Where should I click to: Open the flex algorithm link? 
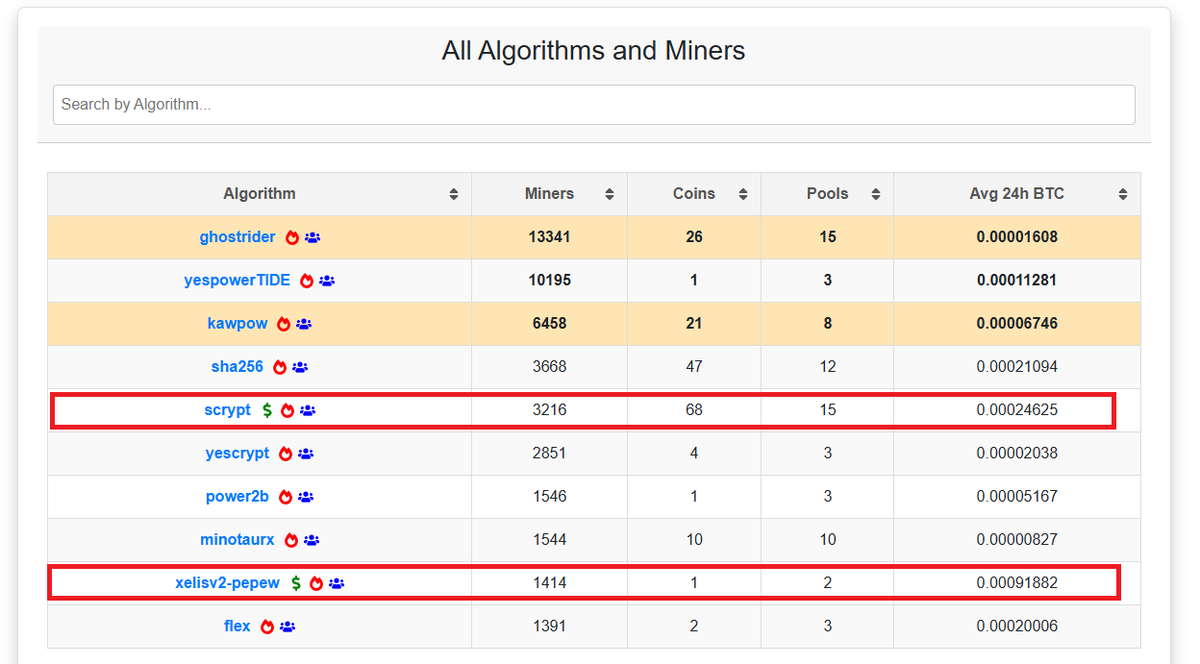(x=237, y=626)
